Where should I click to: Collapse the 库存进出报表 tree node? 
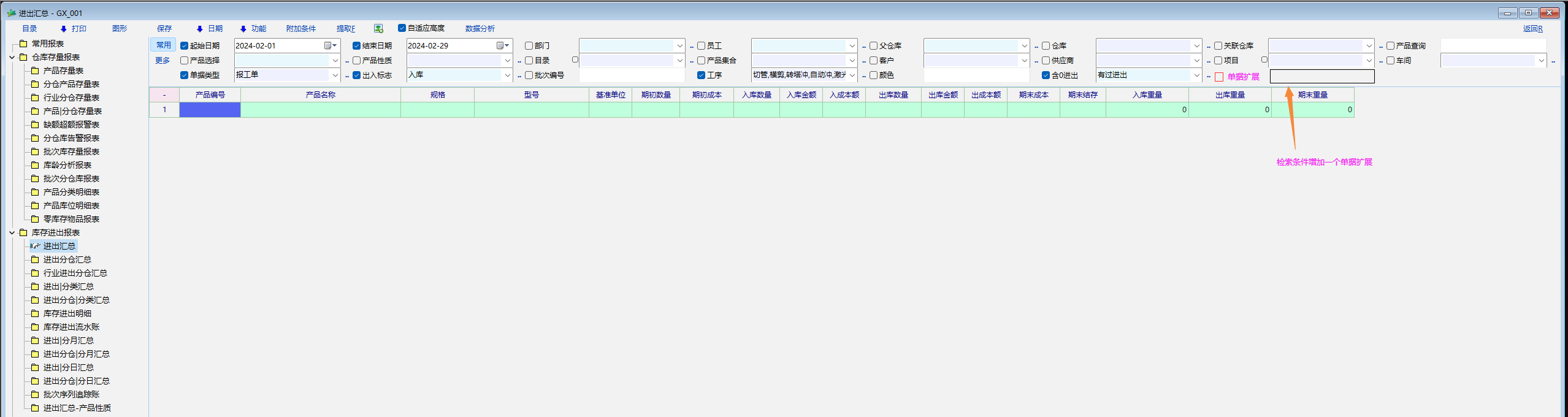12,233
